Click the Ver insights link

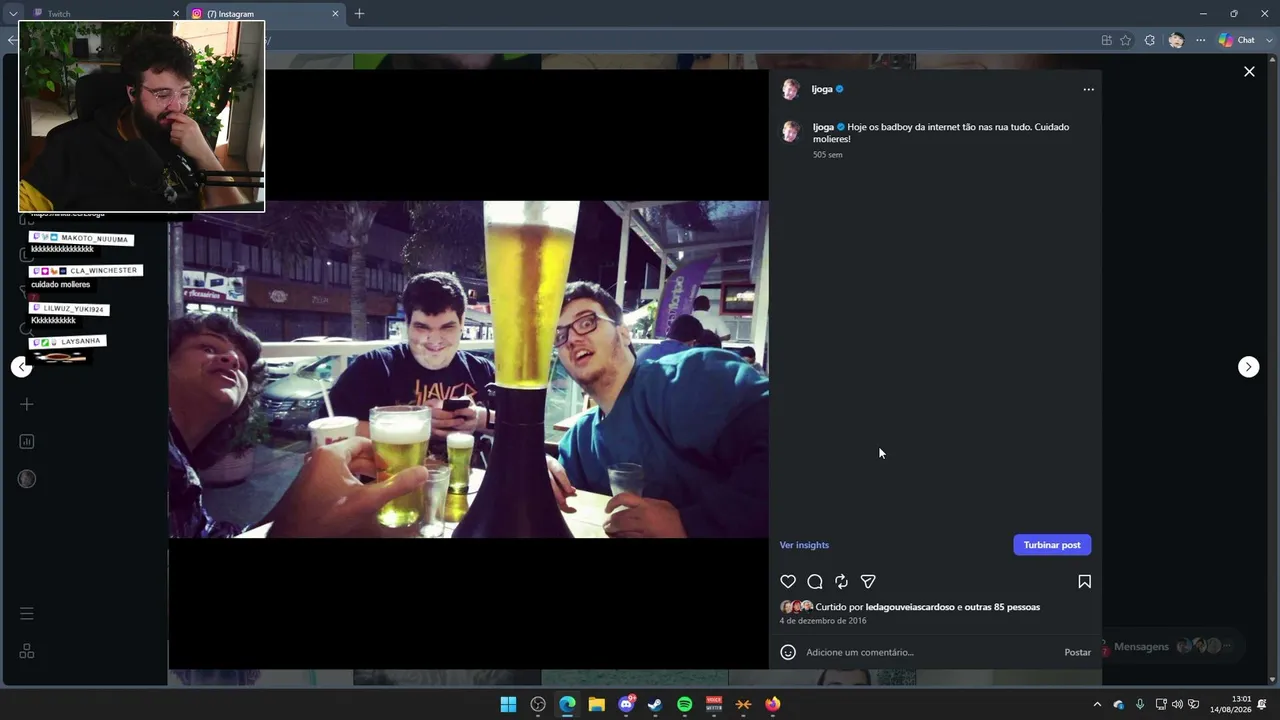804,545
